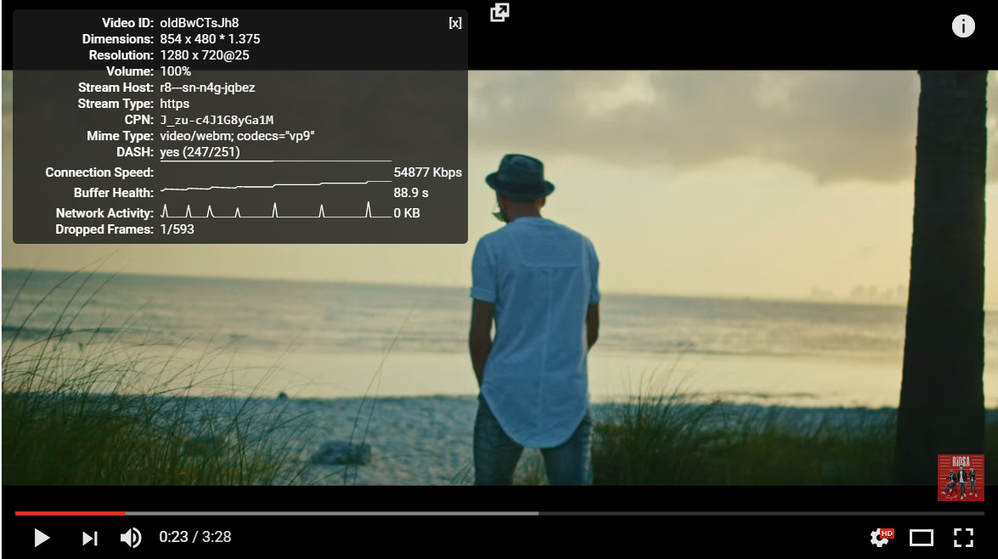Click the Stream Host value text
Screen dimensions: 998x559
(207, 88)
